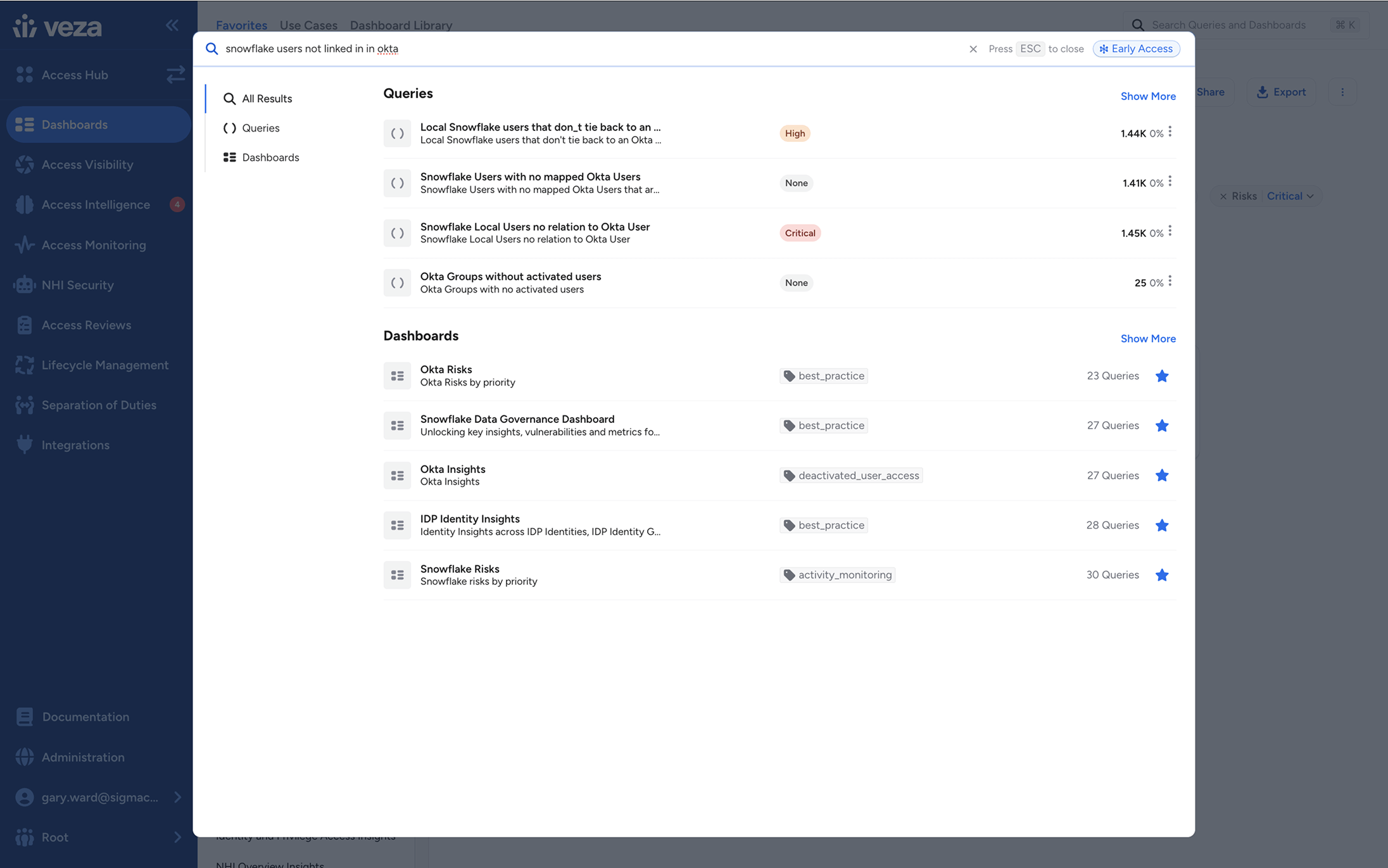Toggle favorite star for IDP Identity Insights

pyautogui.click(x=1161, y=525)
